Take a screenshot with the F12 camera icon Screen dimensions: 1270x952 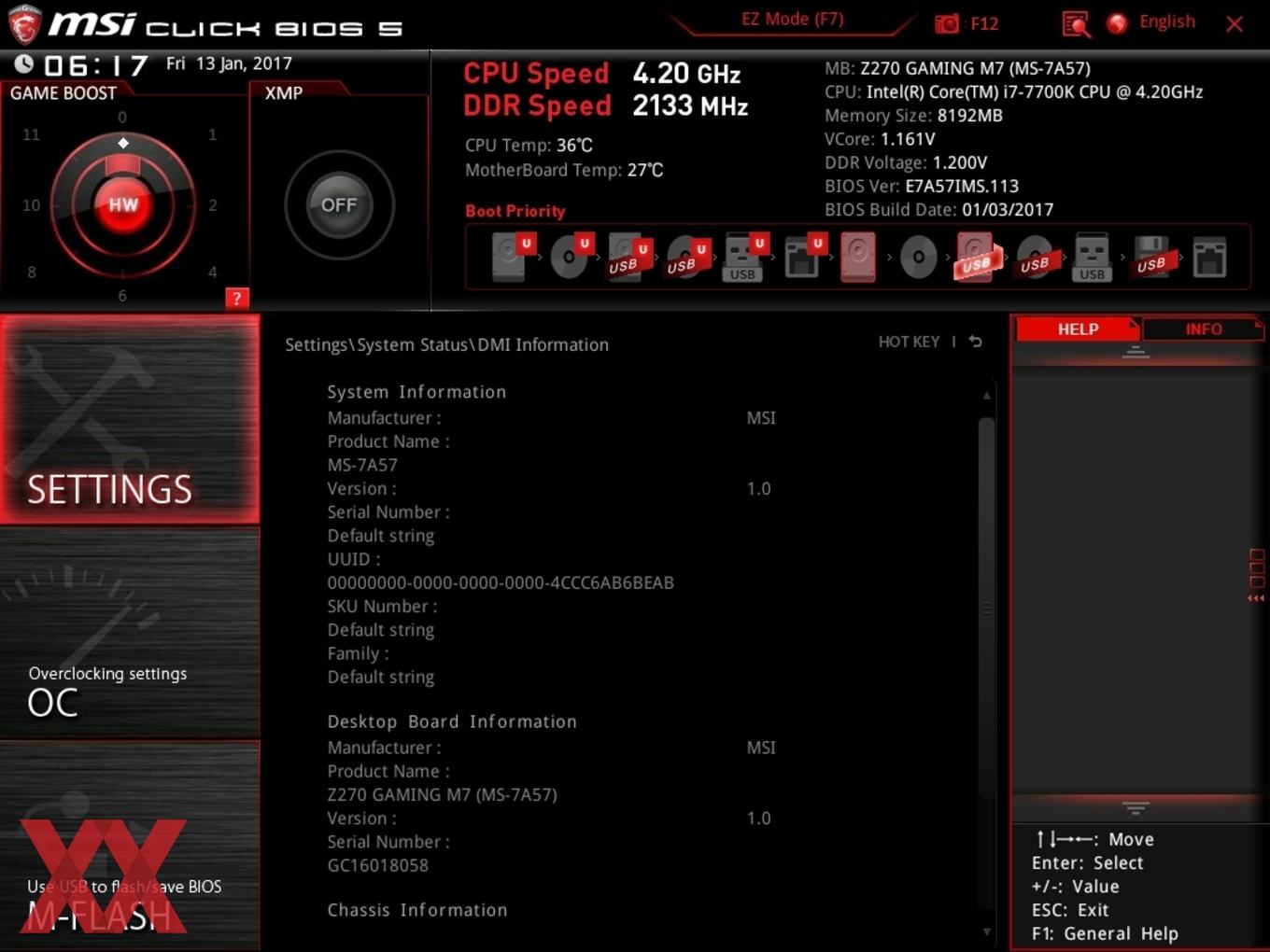pos(946,23)
